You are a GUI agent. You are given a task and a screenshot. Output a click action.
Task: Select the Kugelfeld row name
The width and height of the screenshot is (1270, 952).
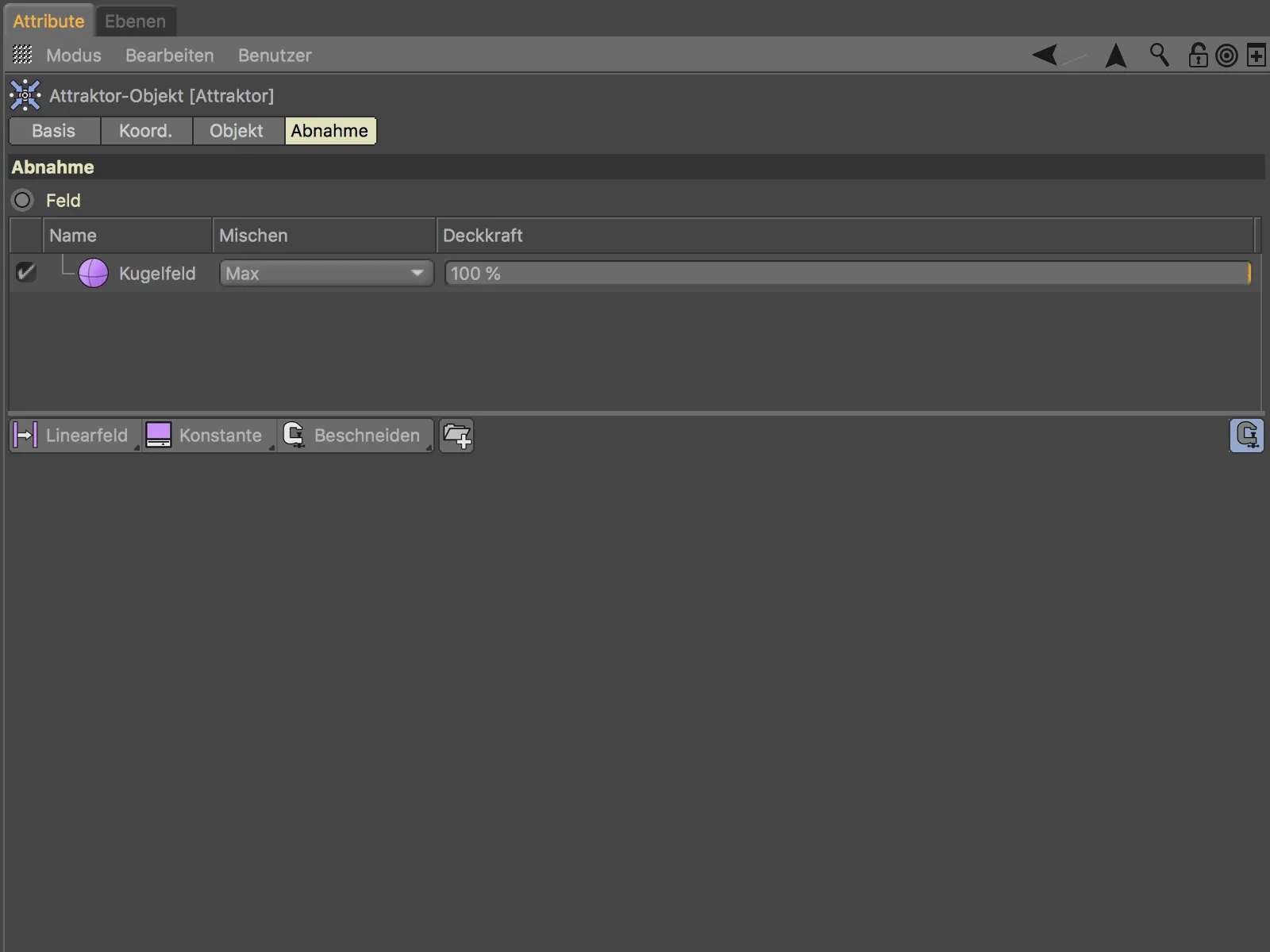pyautogui.click(x=157, y=274)
